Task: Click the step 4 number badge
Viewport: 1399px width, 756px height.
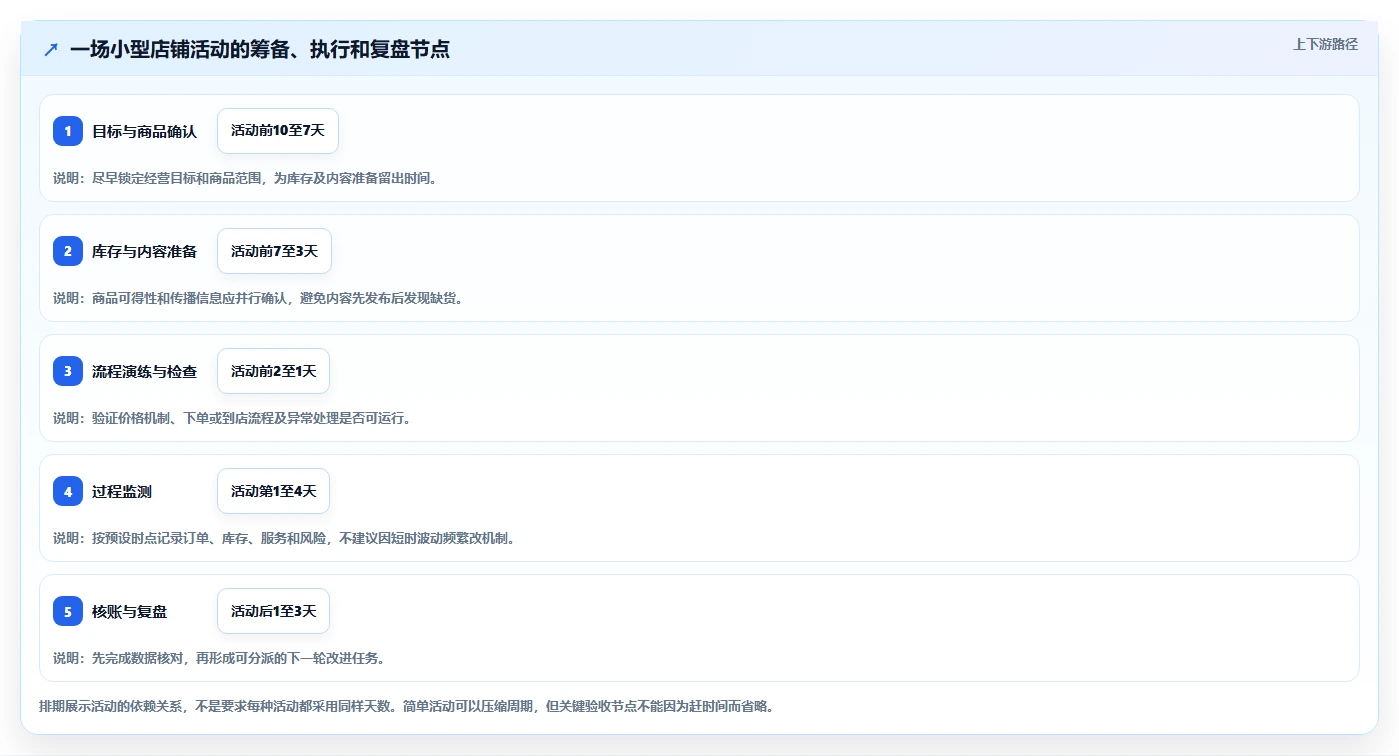Action: pos(68,491)
